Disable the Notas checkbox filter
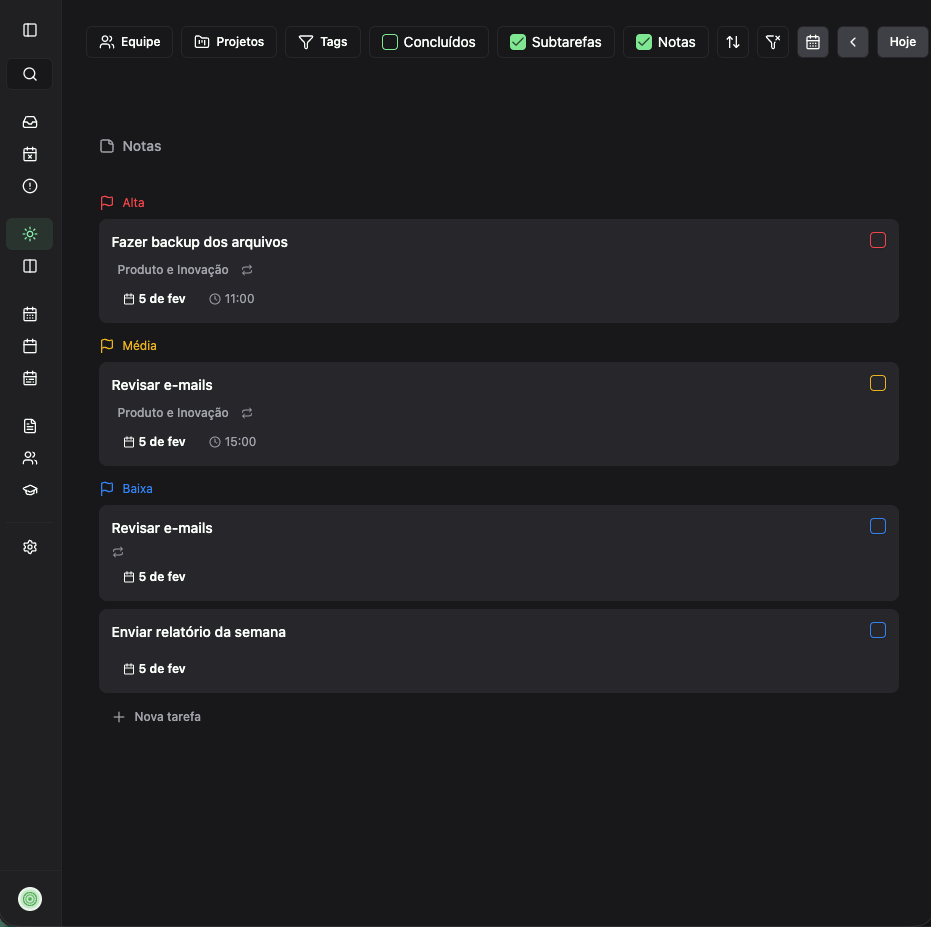931x927 pixels. [644, 42]
